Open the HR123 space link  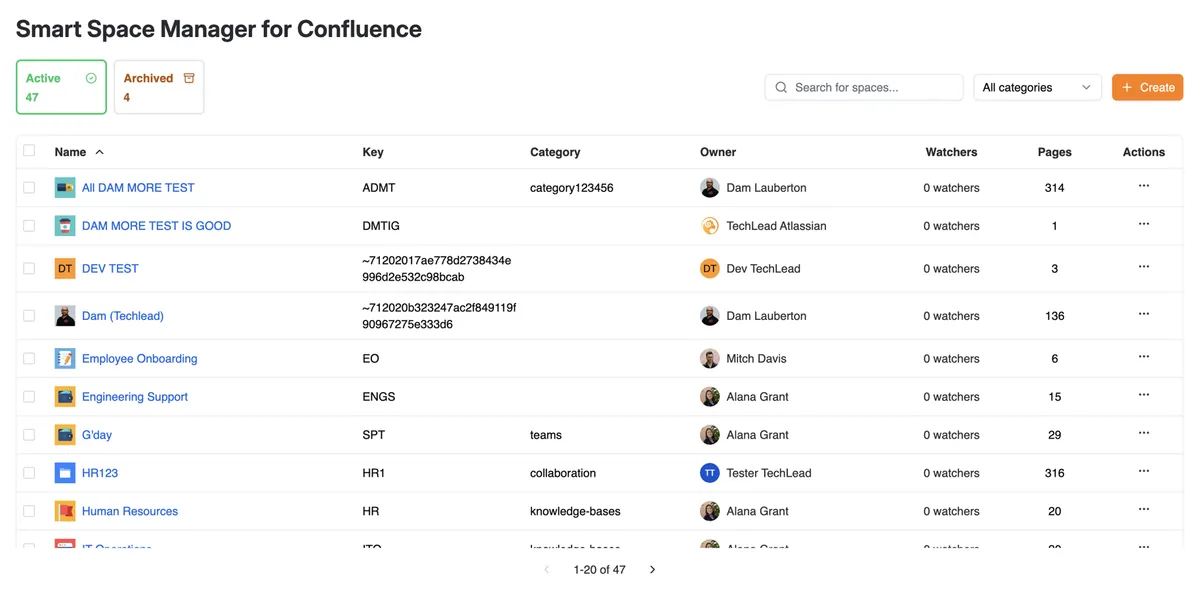pos(100,472)
